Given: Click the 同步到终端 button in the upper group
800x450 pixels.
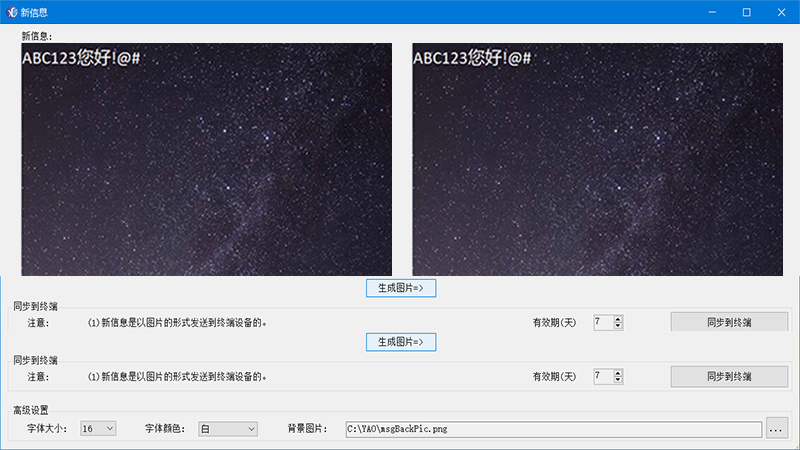Looking at the screenshot, I should click(x=729, y=322).
